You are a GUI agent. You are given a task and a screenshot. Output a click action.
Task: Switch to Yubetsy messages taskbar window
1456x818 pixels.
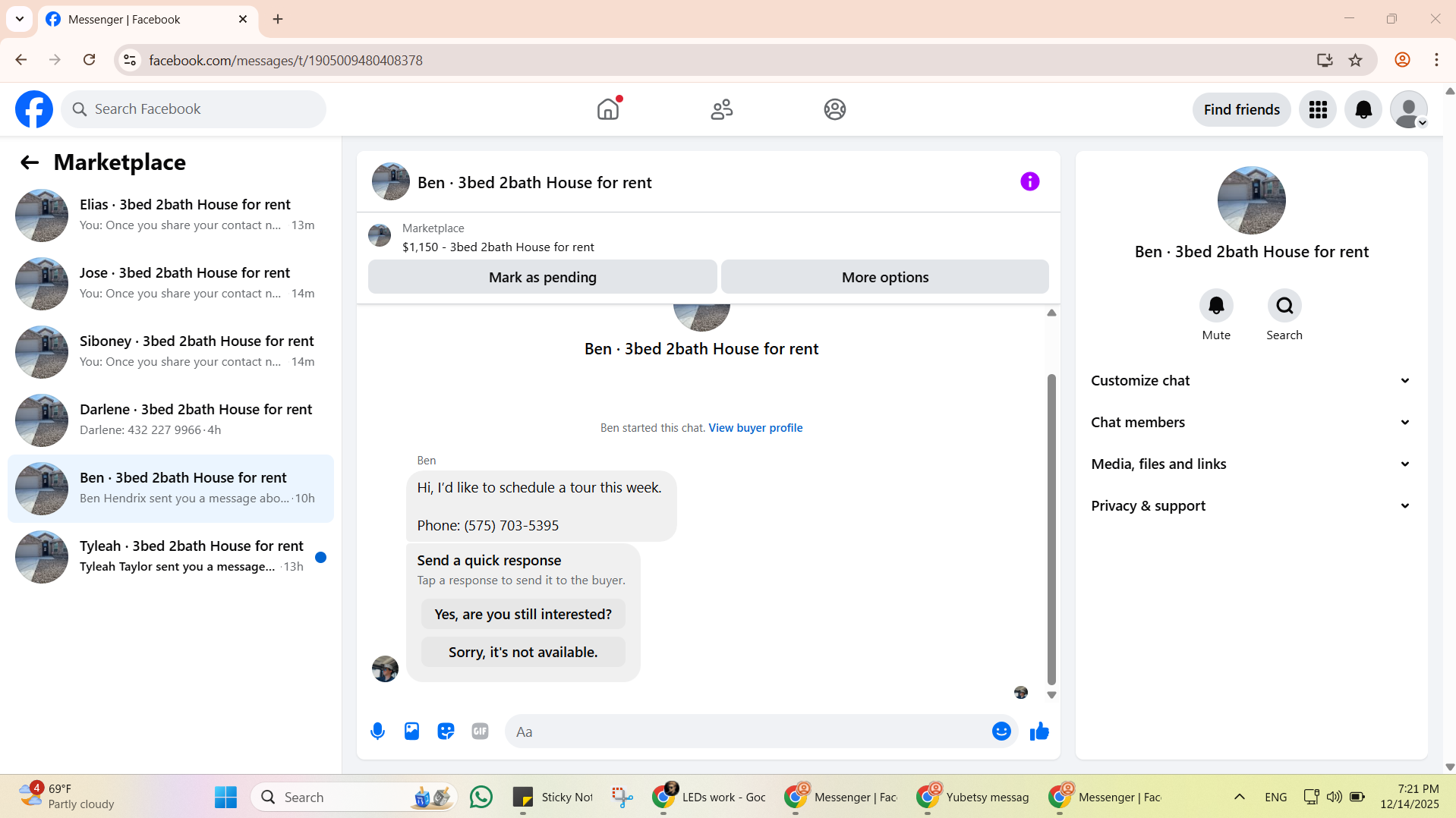(972, 797)
